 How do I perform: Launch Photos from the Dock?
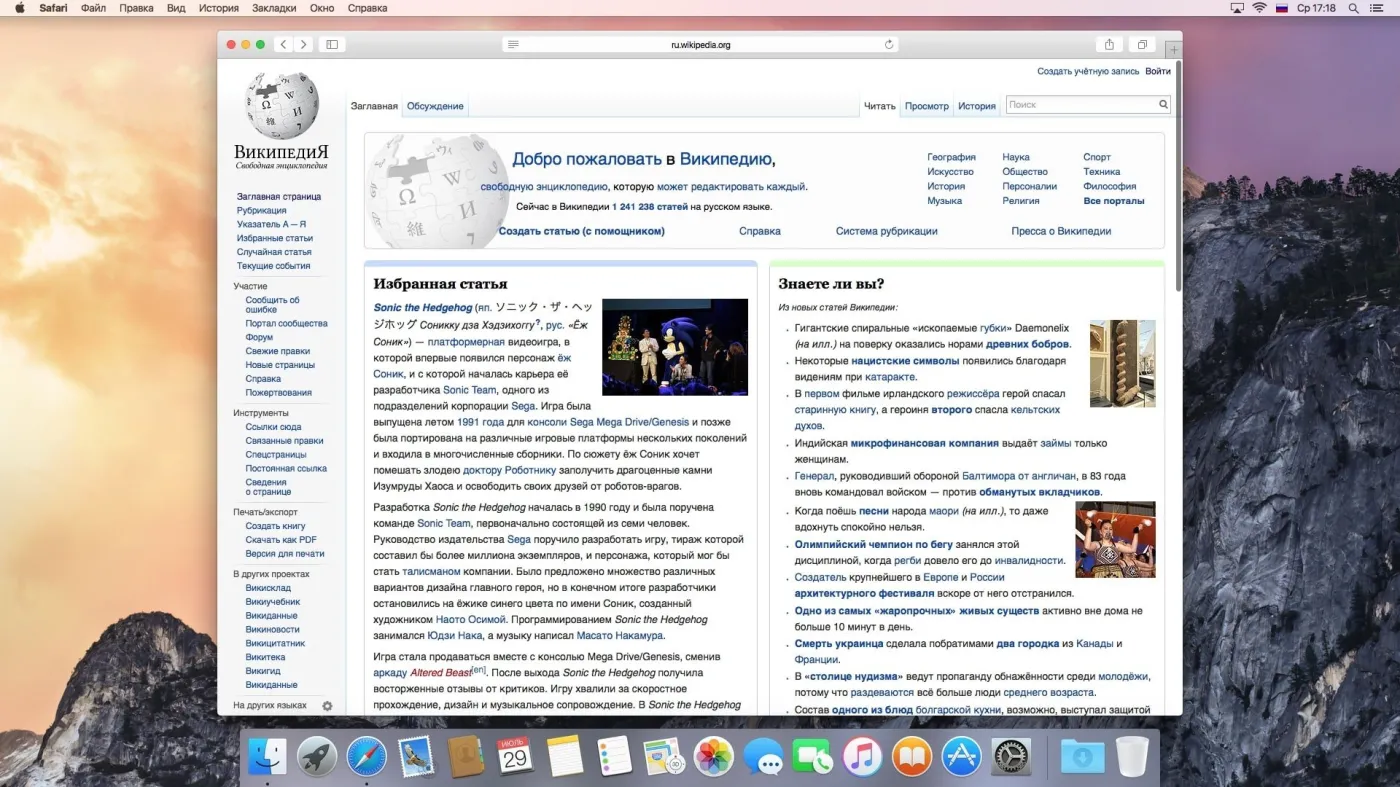pyautogui.click(x=714, y=757)
